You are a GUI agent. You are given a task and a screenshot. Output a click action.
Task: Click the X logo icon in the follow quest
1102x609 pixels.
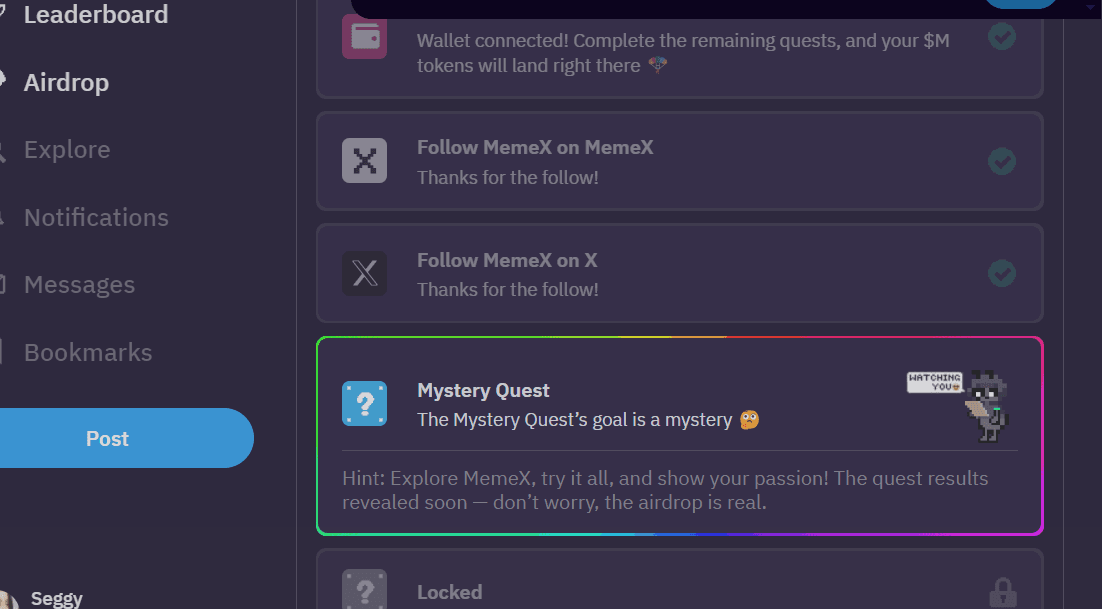point(364,273)
